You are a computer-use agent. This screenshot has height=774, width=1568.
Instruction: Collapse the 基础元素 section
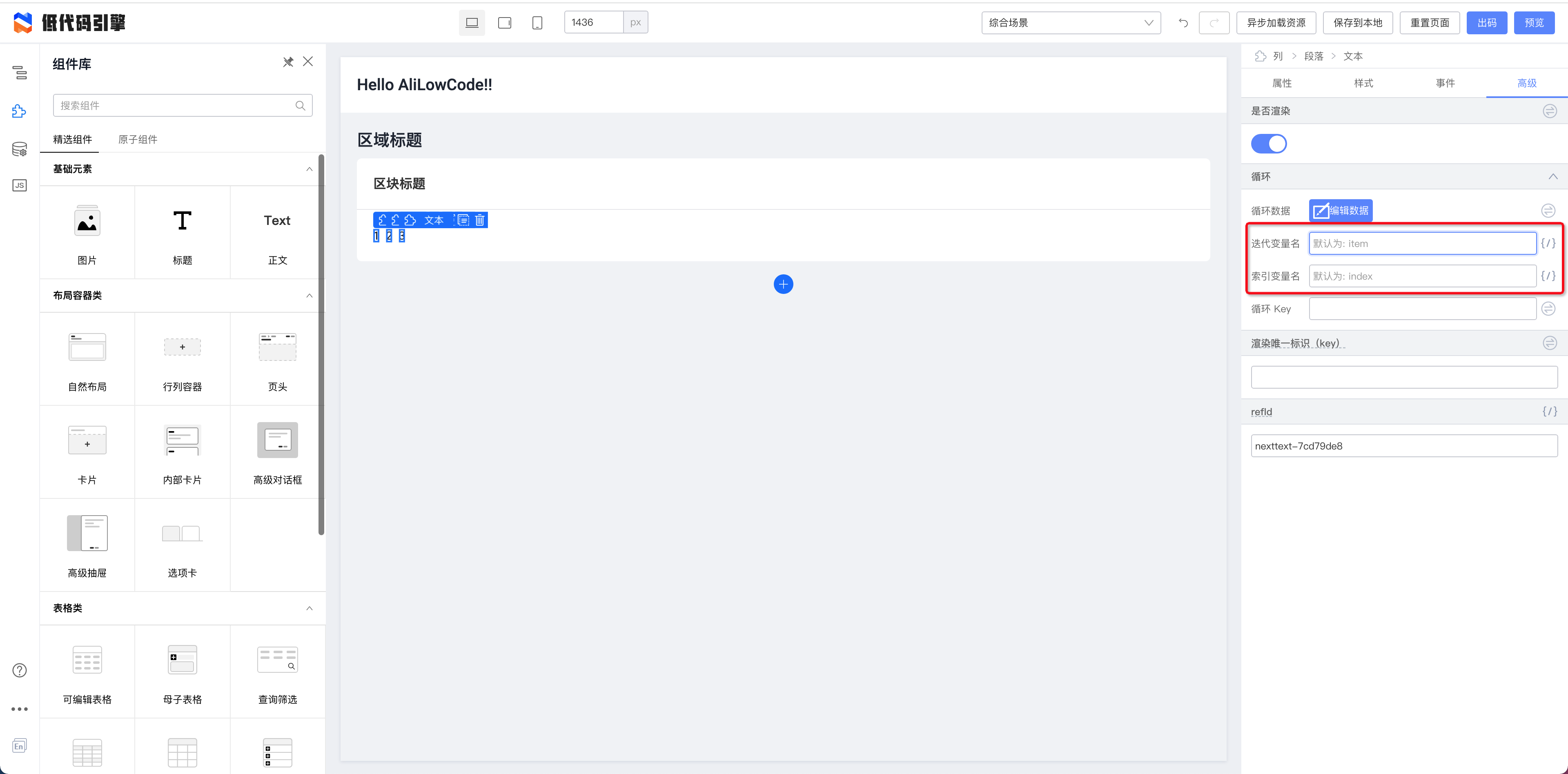(309, 169)
